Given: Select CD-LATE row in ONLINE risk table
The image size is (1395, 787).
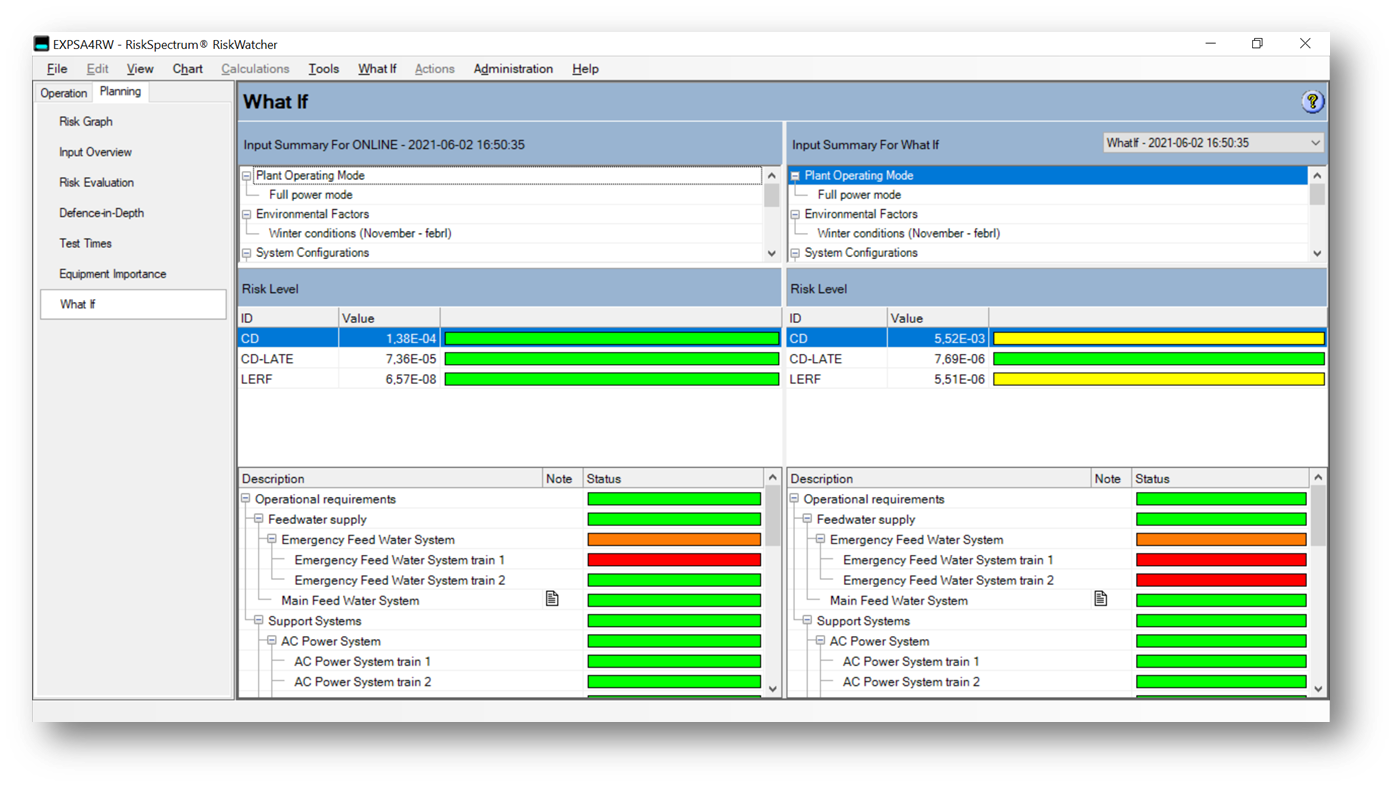Looking at the screenshot, I should [509, 359].
